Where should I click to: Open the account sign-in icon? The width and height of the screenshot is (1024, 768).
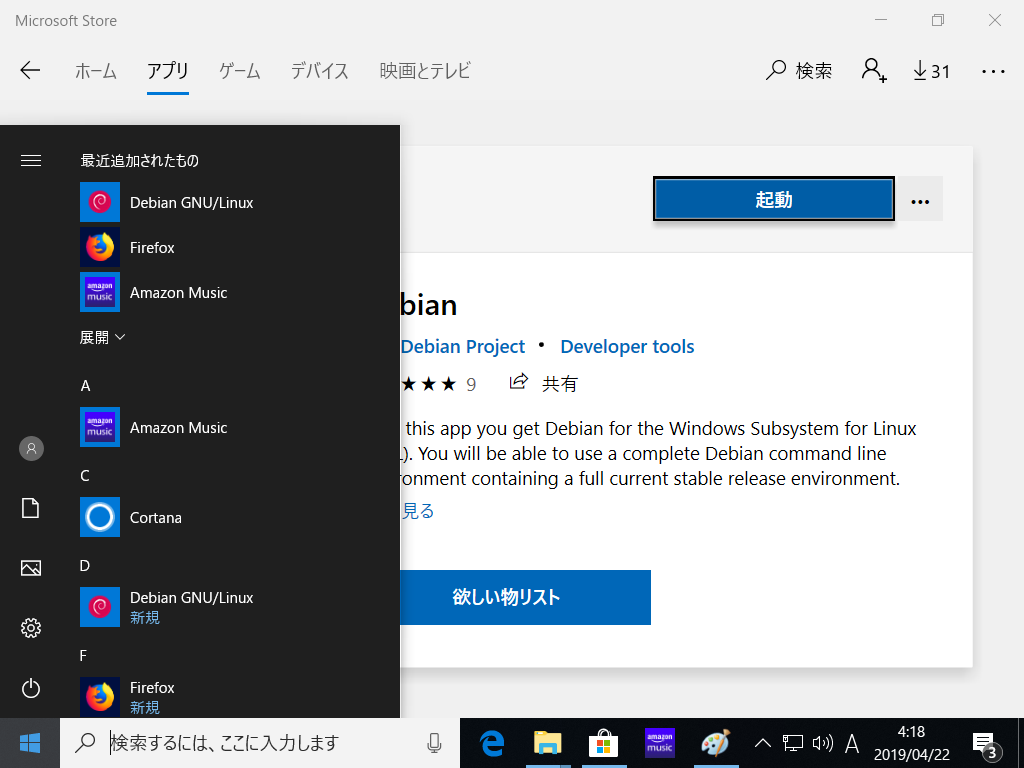pyautogui.click(x=873, y=71)
